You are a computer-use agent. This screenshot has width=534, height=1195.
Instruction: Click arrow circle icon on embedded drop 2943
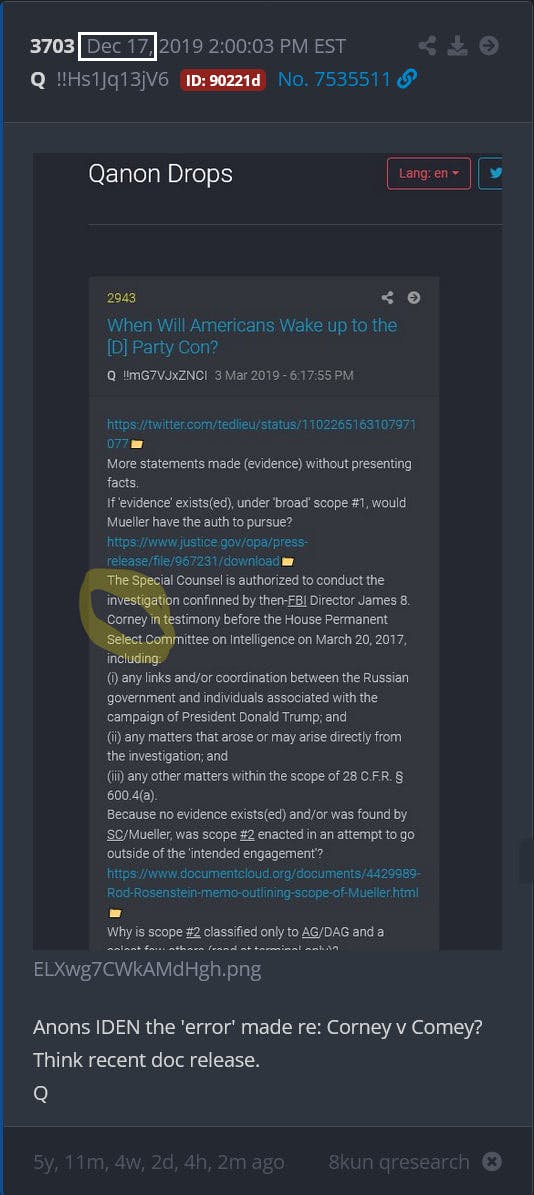(x=414, y=297)
